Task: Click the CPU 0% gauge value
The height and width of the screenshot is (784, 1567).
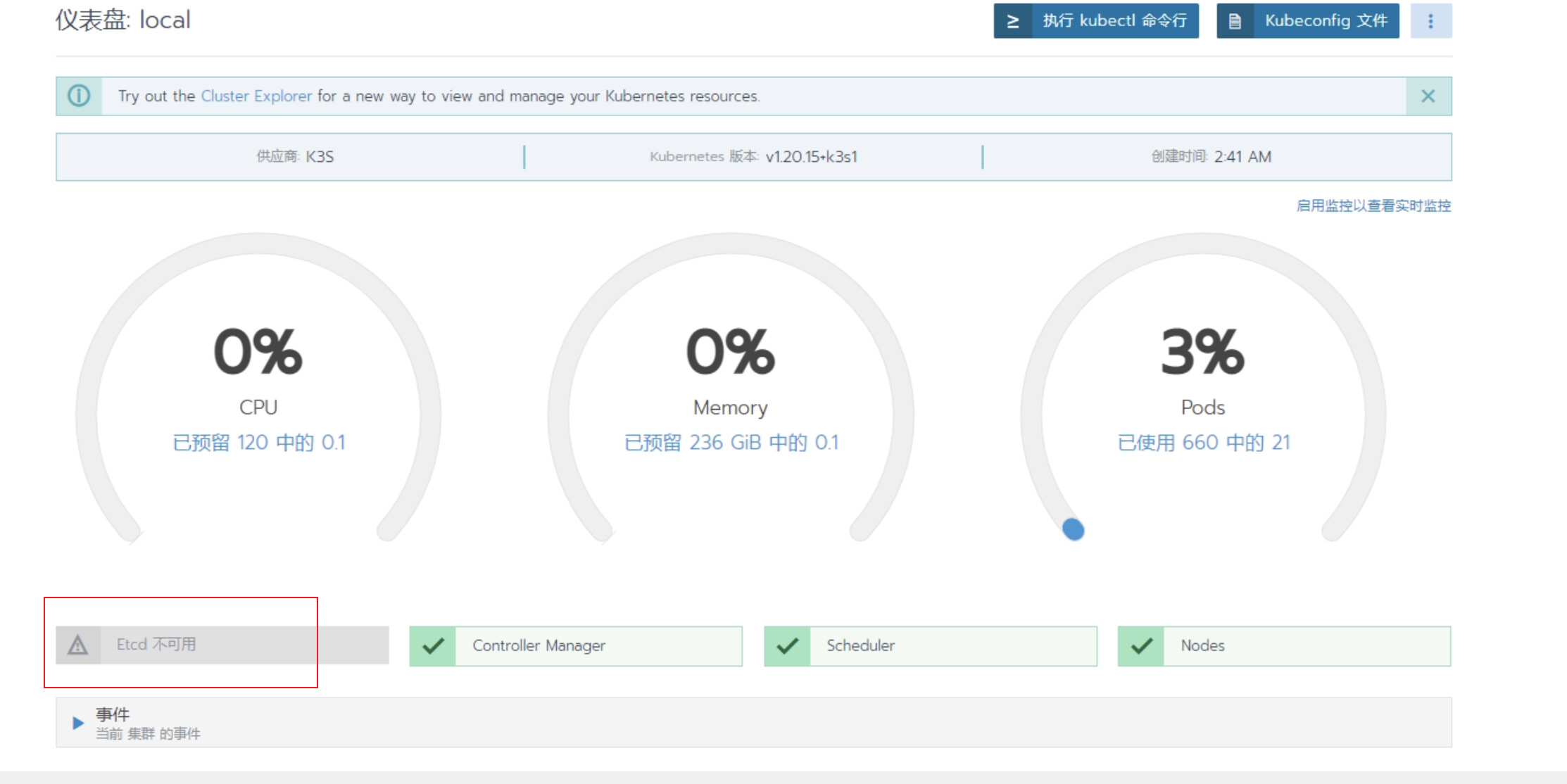Action: pyautogui.click(x=258, y=352)
